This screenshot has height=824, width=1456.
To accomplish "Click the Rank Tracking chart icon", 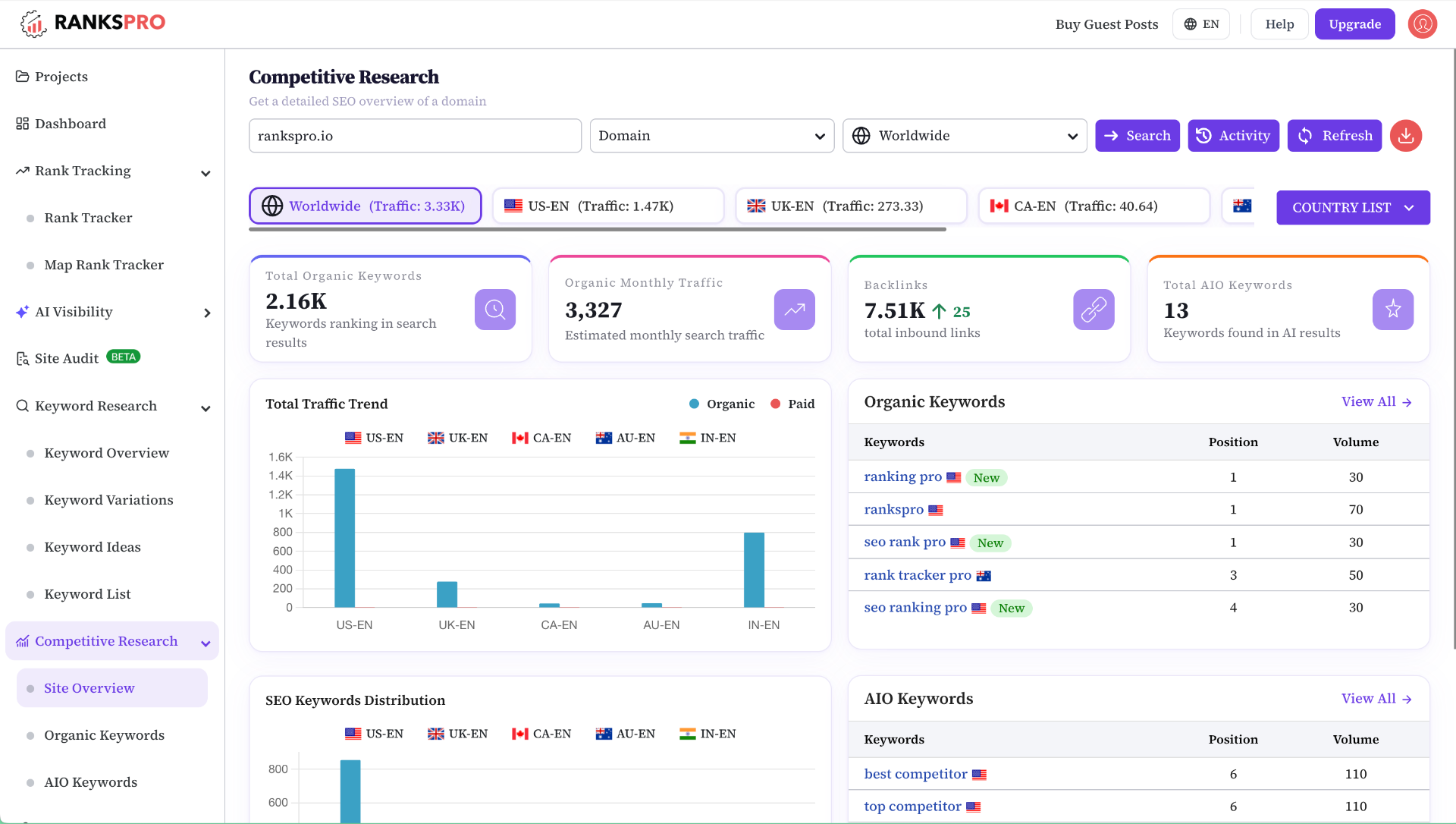I will pyautogui.click(x=23, y=171).
